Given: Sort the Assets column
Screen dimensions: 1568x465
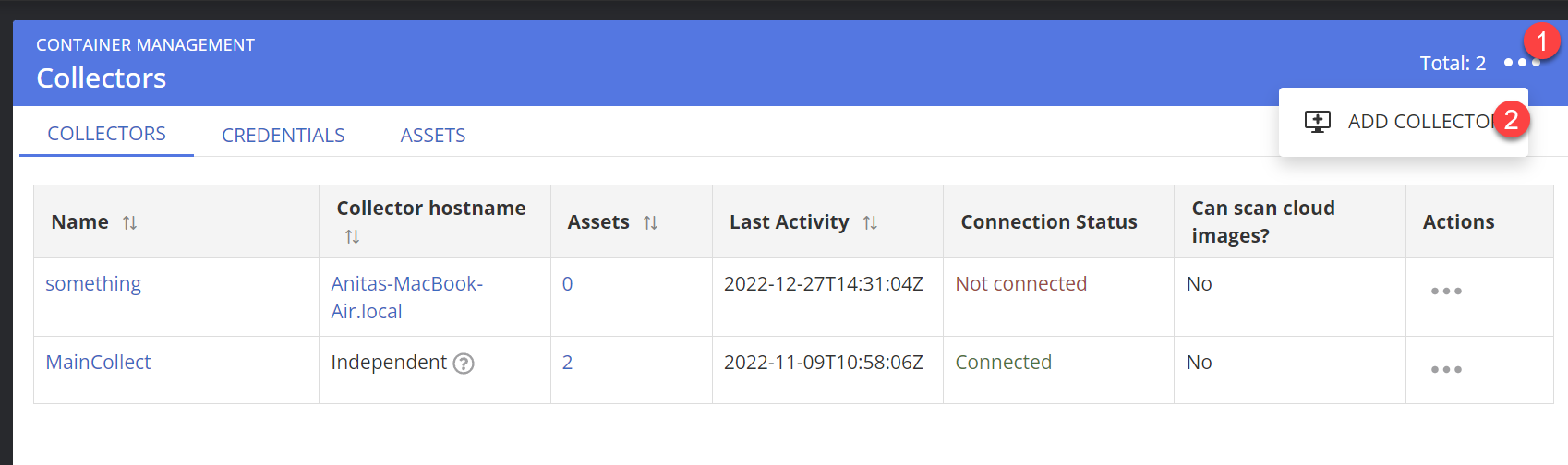Looking at the screenshot, I should [x=650, y=222].
